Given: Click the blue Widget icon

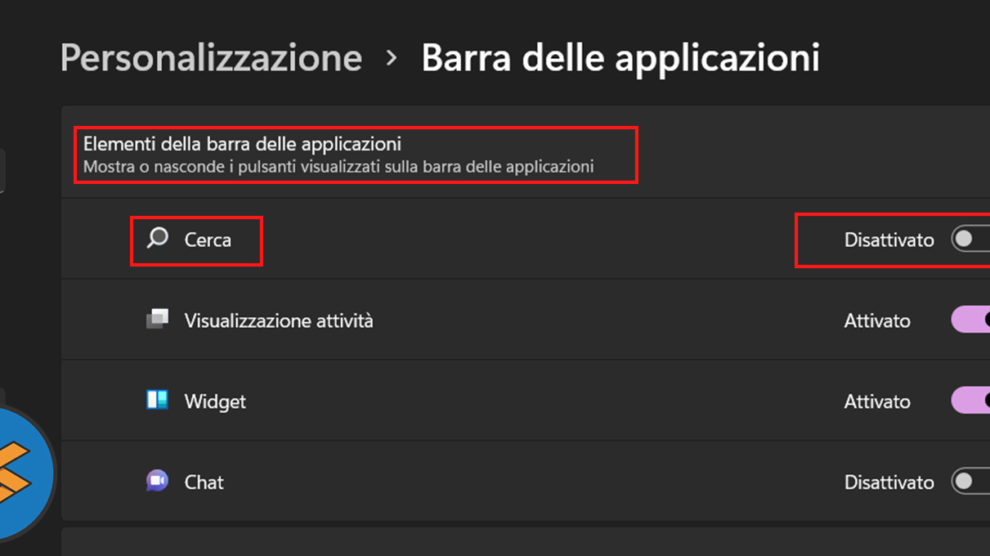Looking at the screenshot, I should pos(157,401).
